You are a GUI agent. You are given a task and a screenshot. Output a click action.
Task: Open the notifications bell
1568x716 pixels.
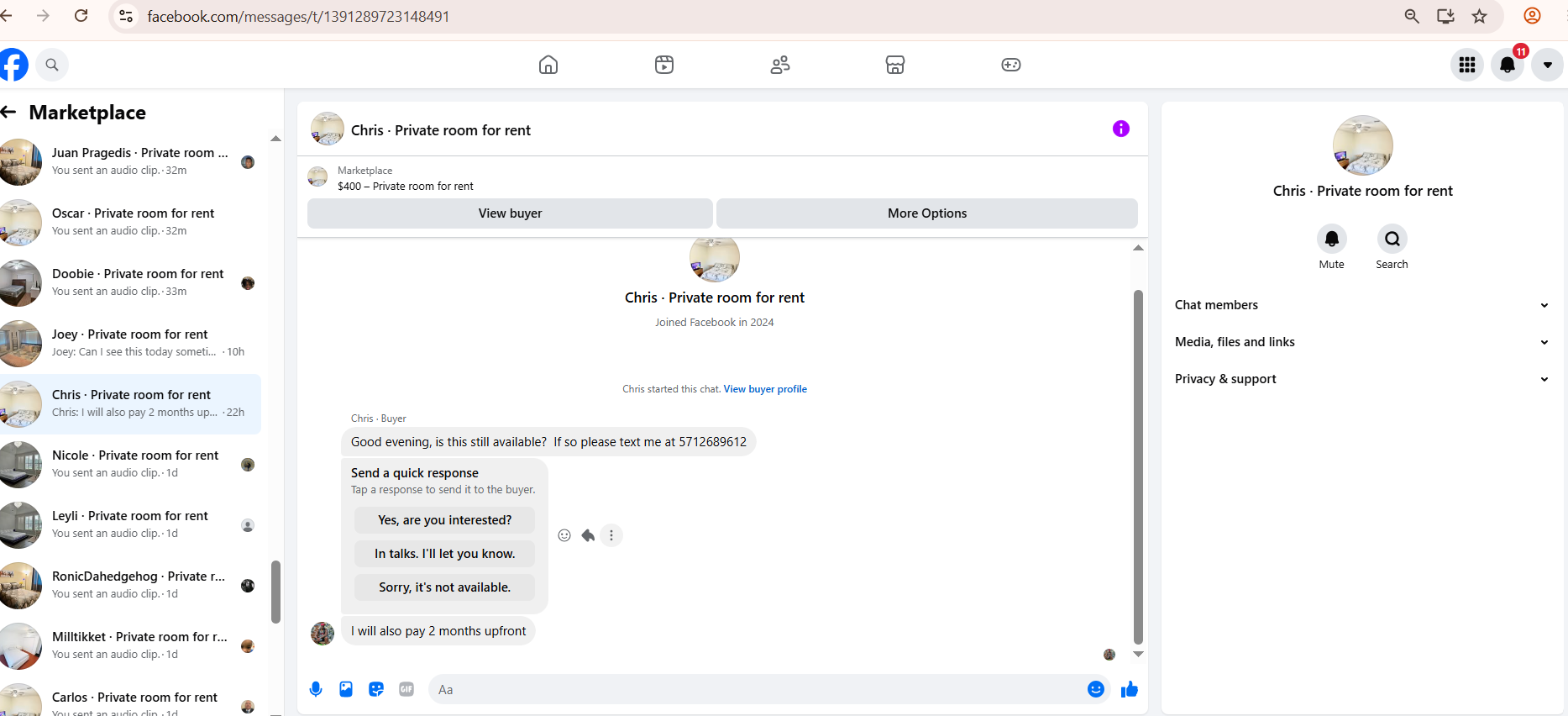[1508, 65]
